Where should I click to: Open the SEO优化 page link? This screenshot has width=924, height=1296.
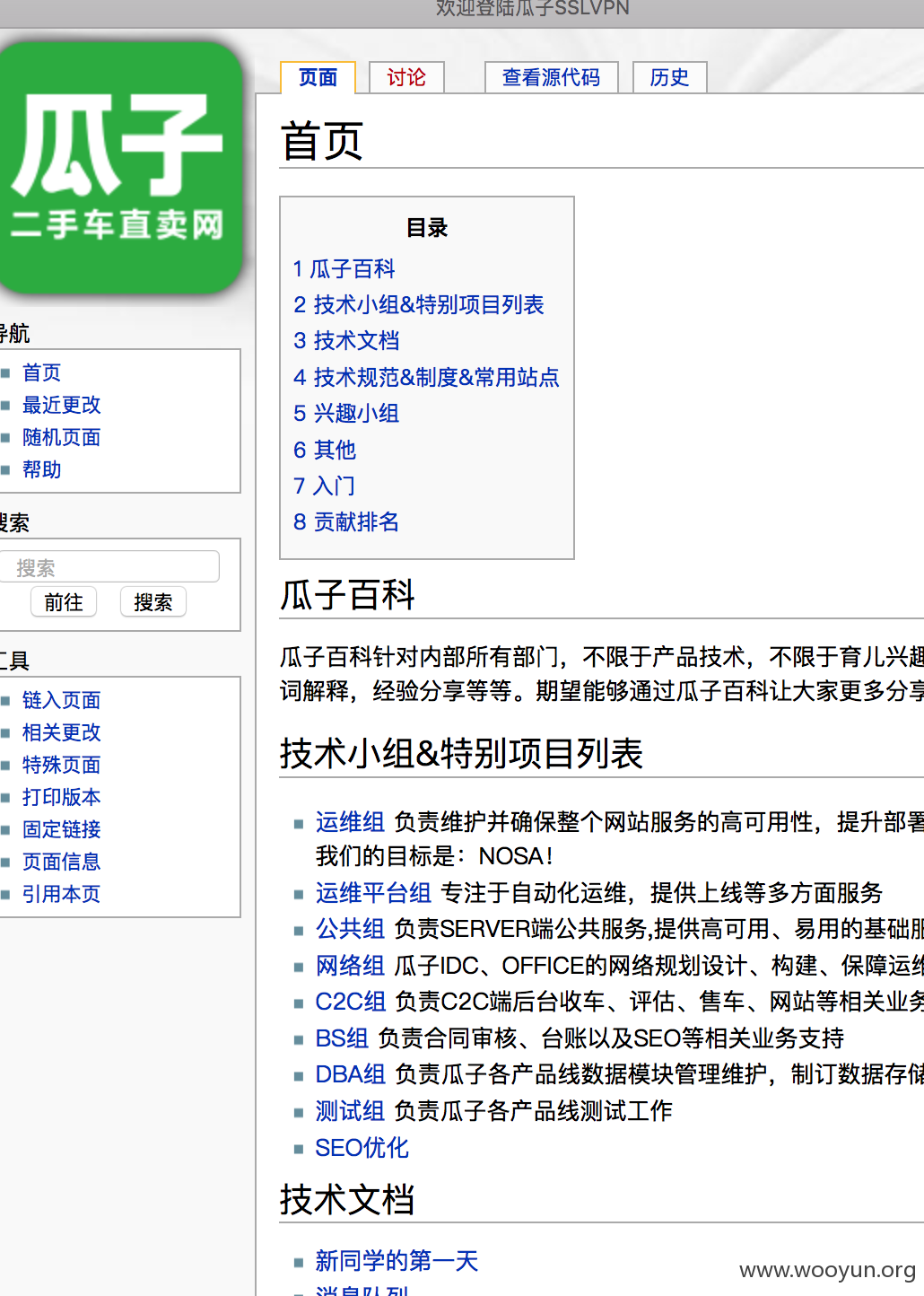(x=362, y=1148)
